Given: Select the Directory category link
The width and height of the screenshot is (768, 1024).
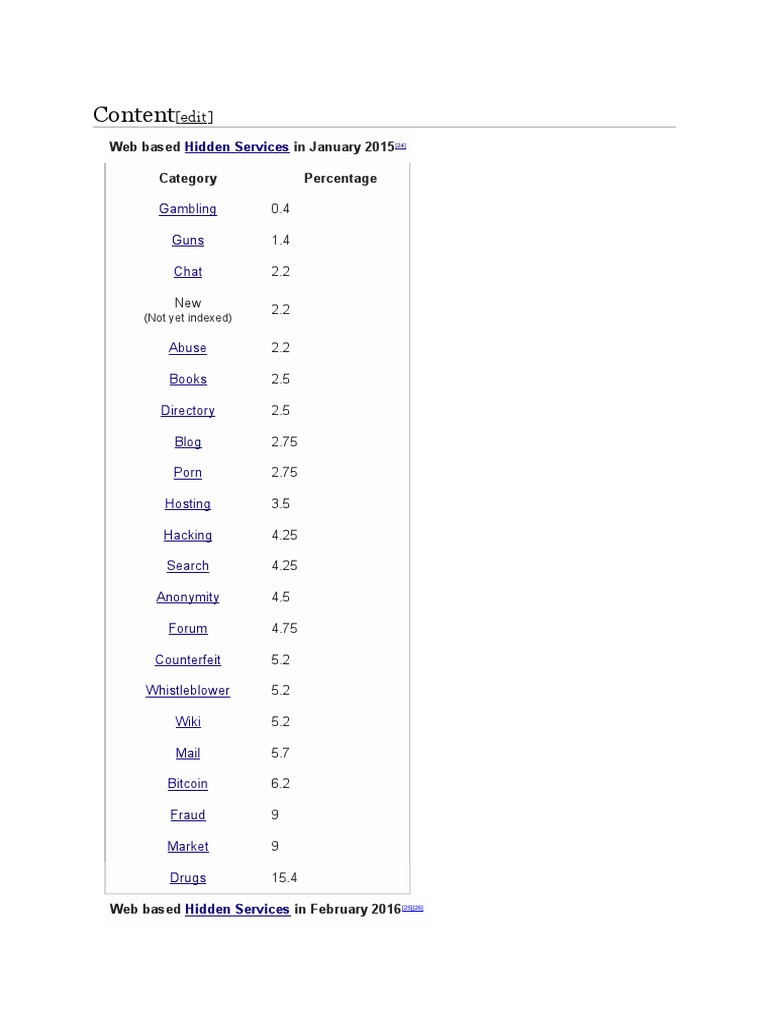Looking at the screenshot, I should [x=188, y=410].
